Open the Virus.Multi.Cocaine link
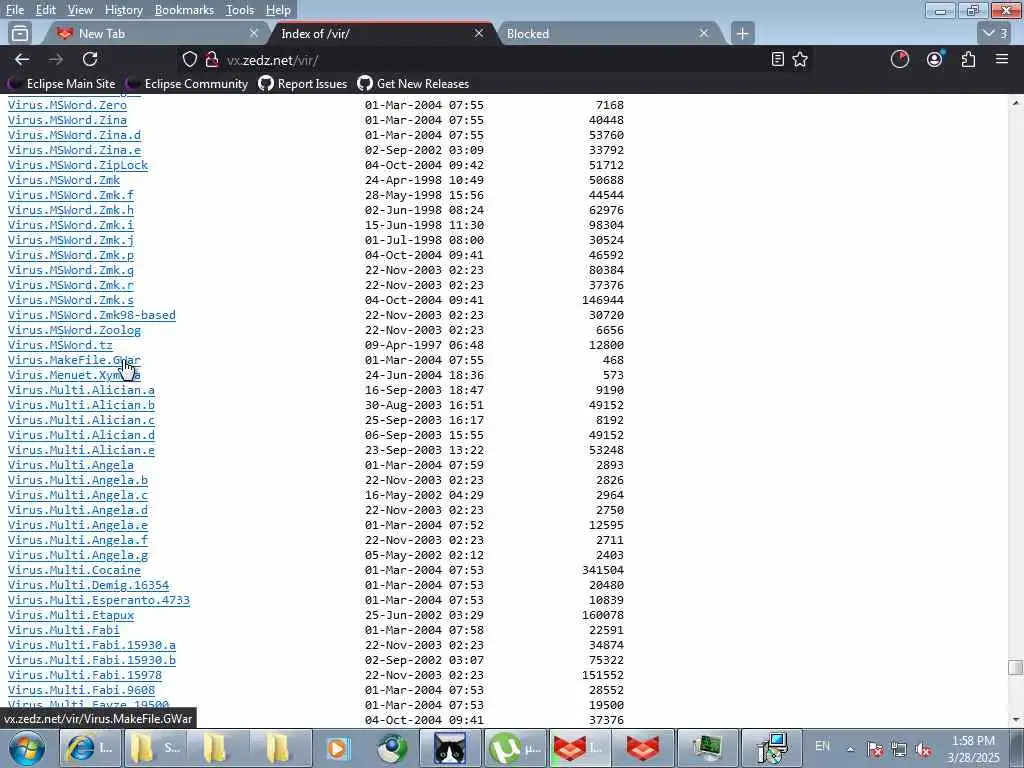Image resolution: width=1024 pixels, height=768 pixels. tap(74, 570)
